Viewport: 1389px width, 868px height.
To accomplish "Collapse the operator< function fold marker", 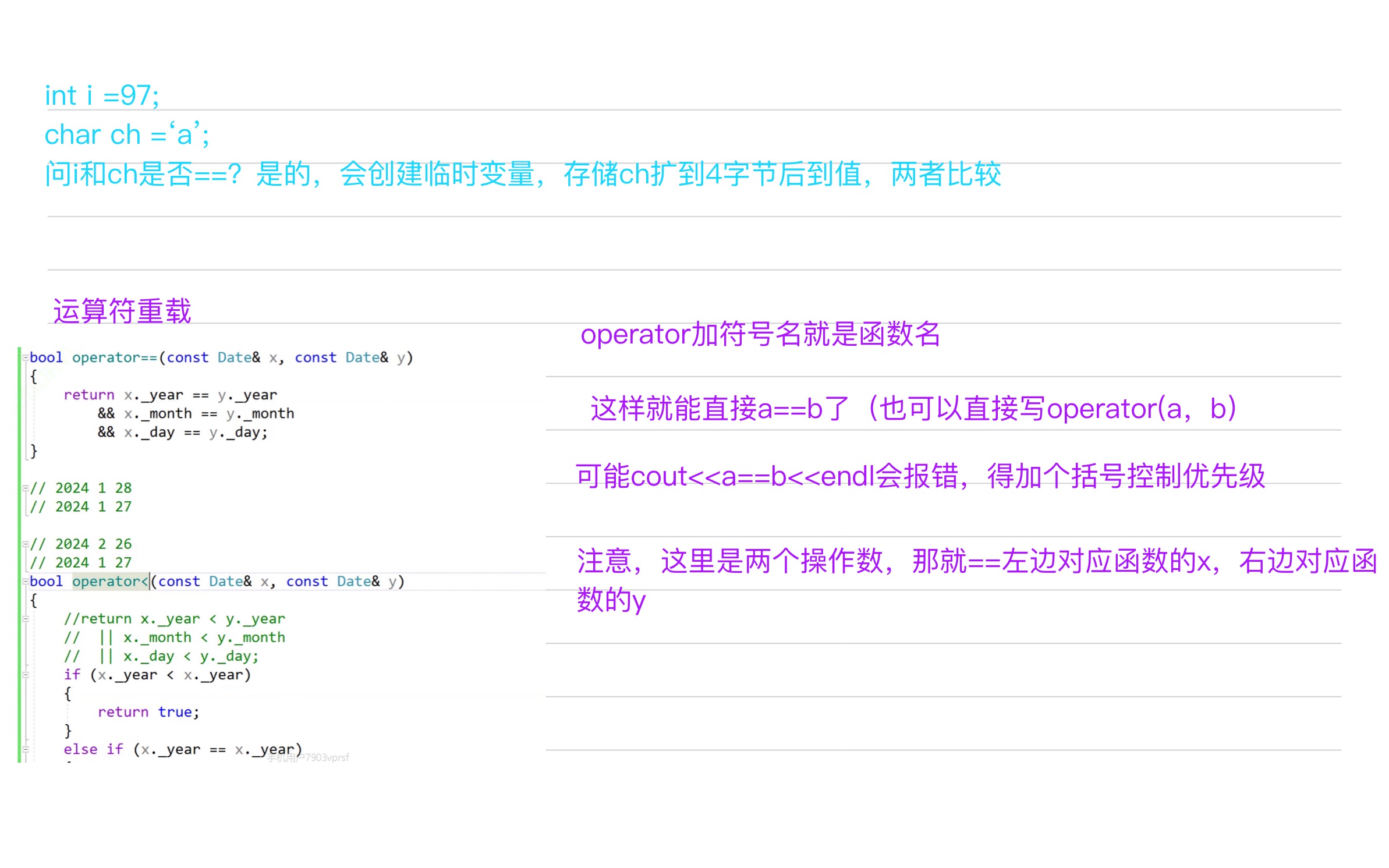I will 25,581.
